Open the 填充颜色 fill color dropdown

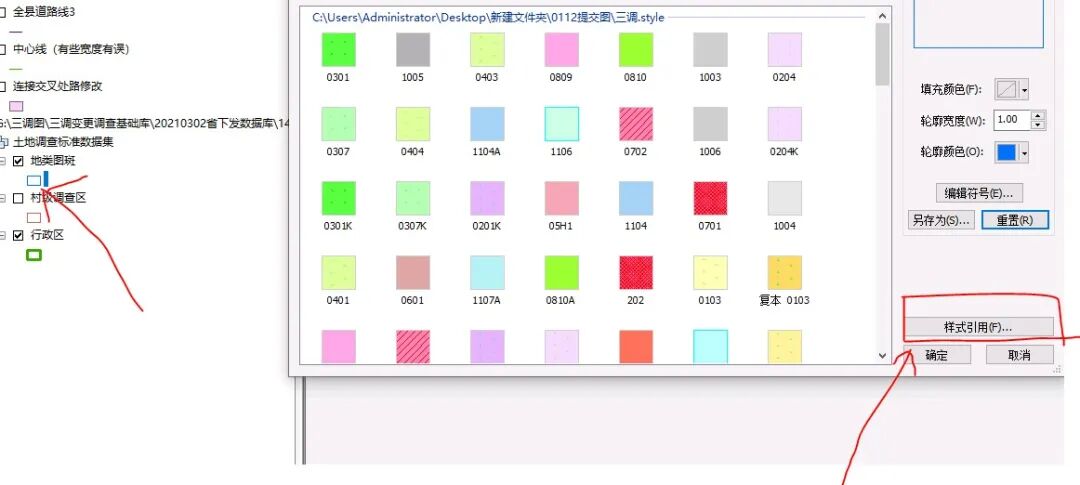point(1024,90)
